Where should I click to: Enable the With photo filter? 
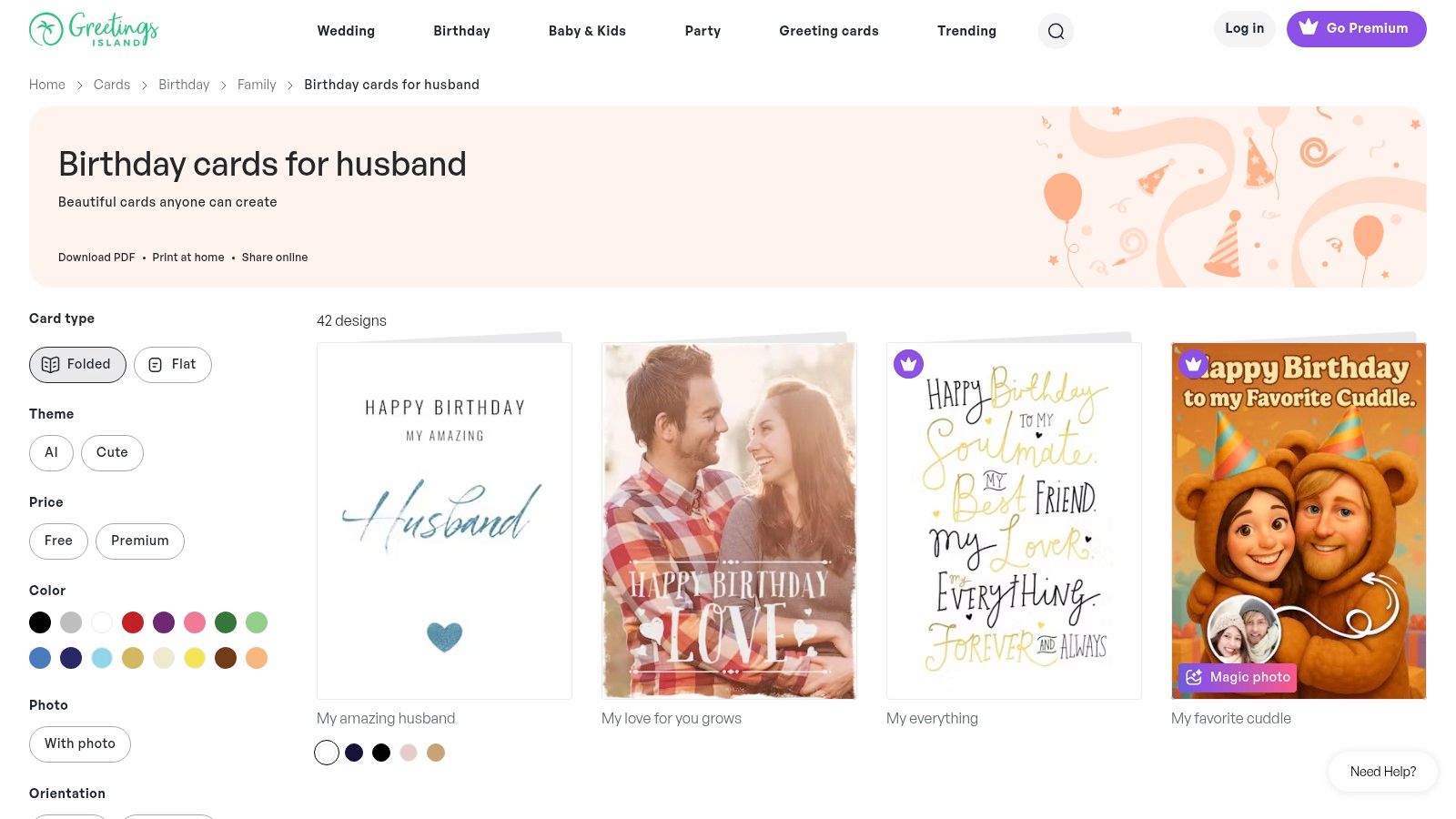[x=80, y=743]
